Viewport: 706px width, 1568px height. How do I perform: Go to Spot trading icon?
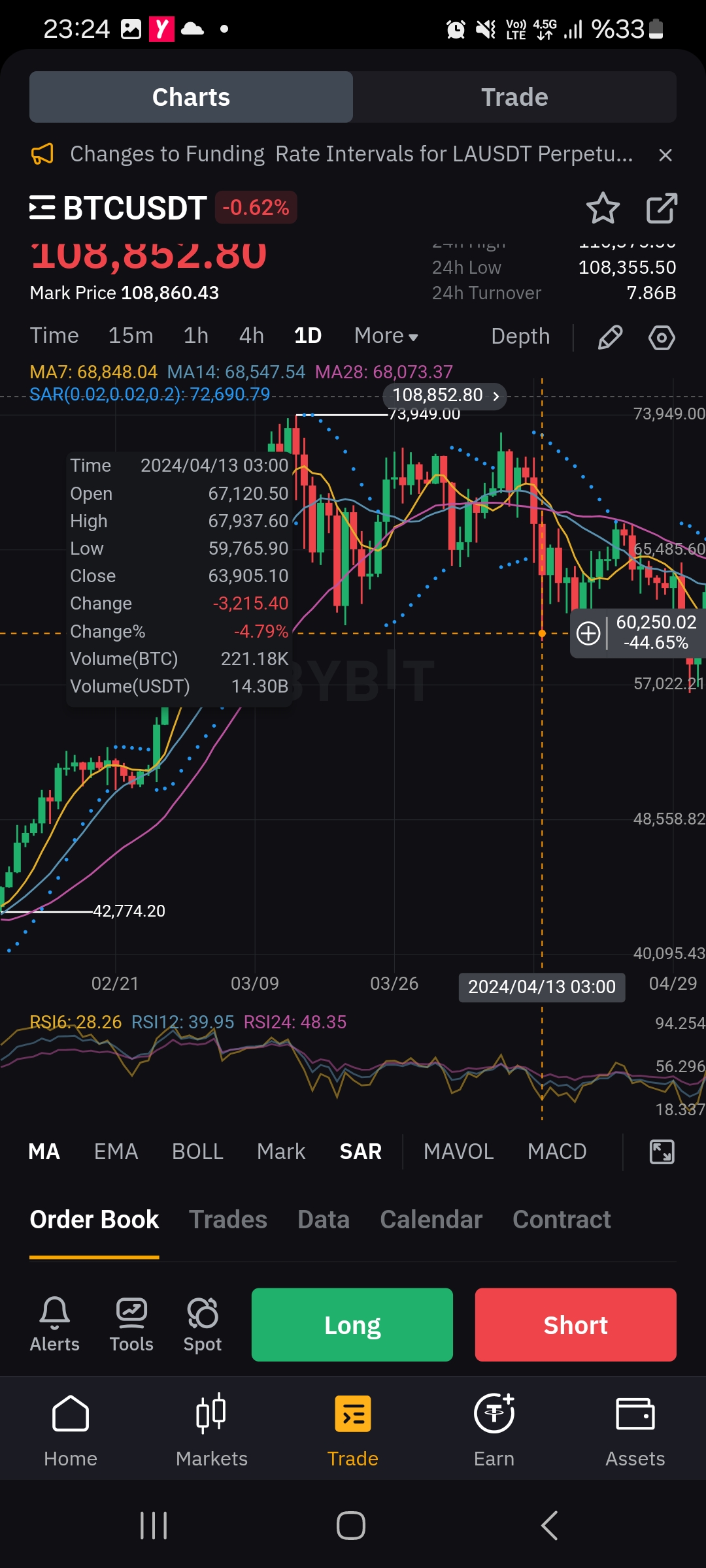click(x=203, y=1324)
